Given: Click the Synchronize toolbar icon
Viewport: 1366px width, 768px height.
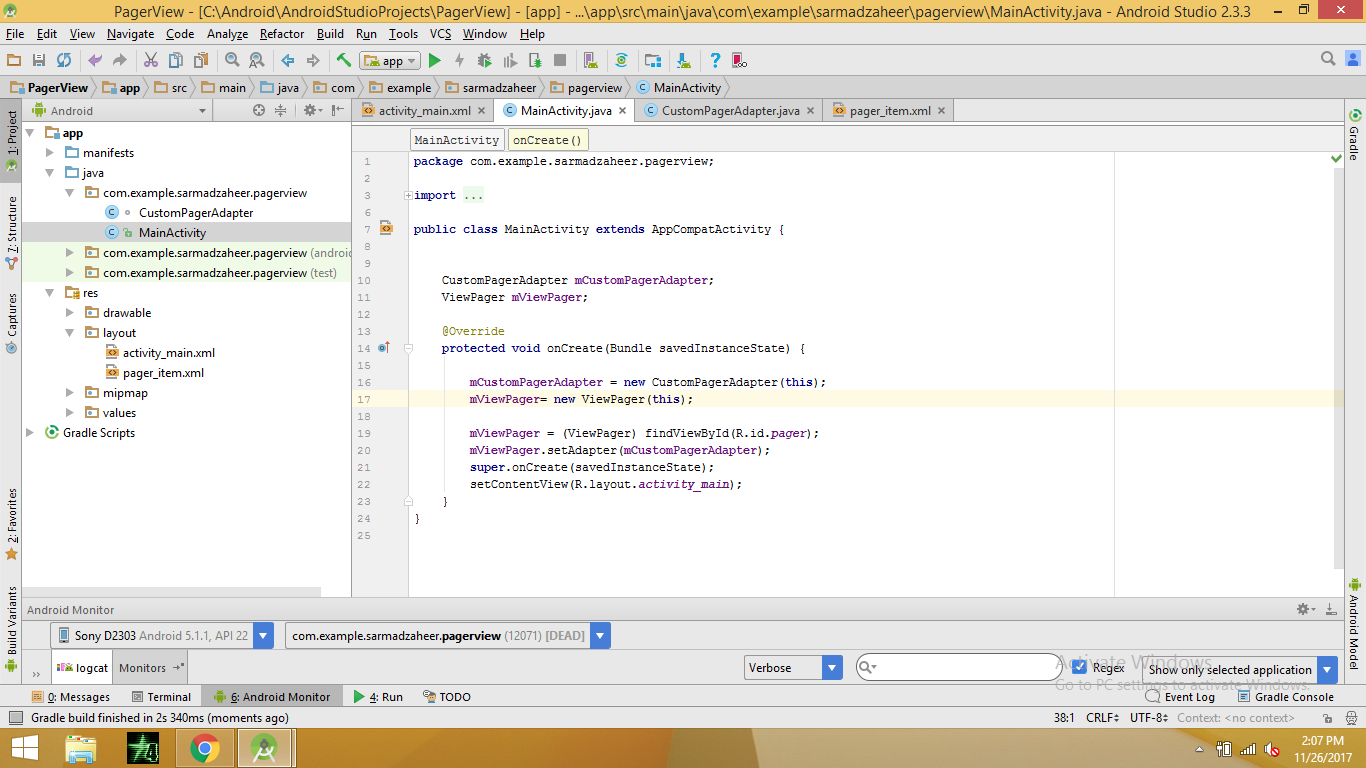Looking at the screenshot, I should click(64, 61).
